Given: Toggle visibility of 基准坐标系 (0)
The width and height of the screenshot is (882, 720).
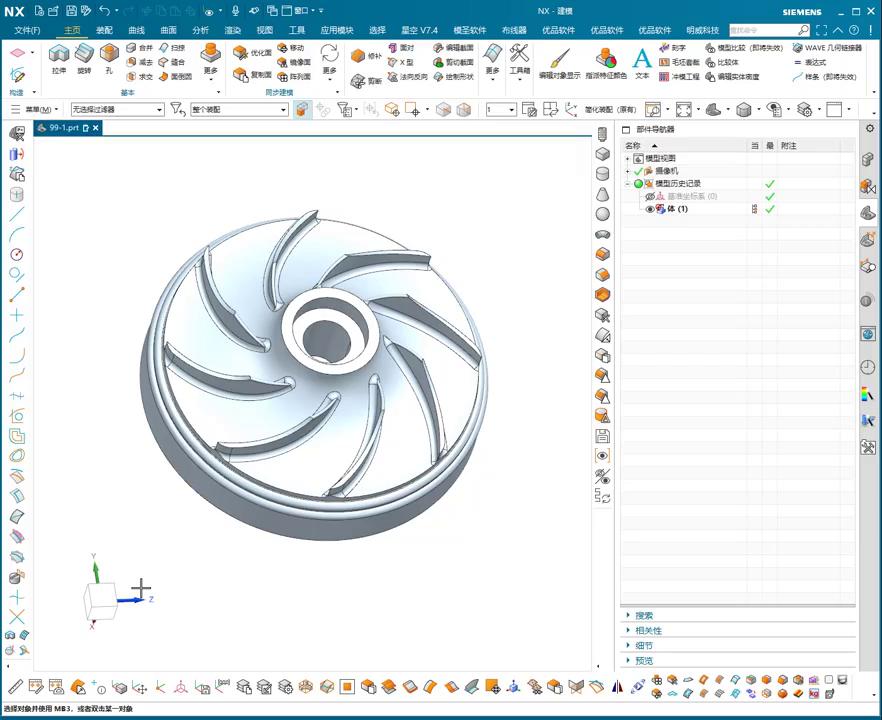Looking at the screenshot, I should tap(649, 197).
